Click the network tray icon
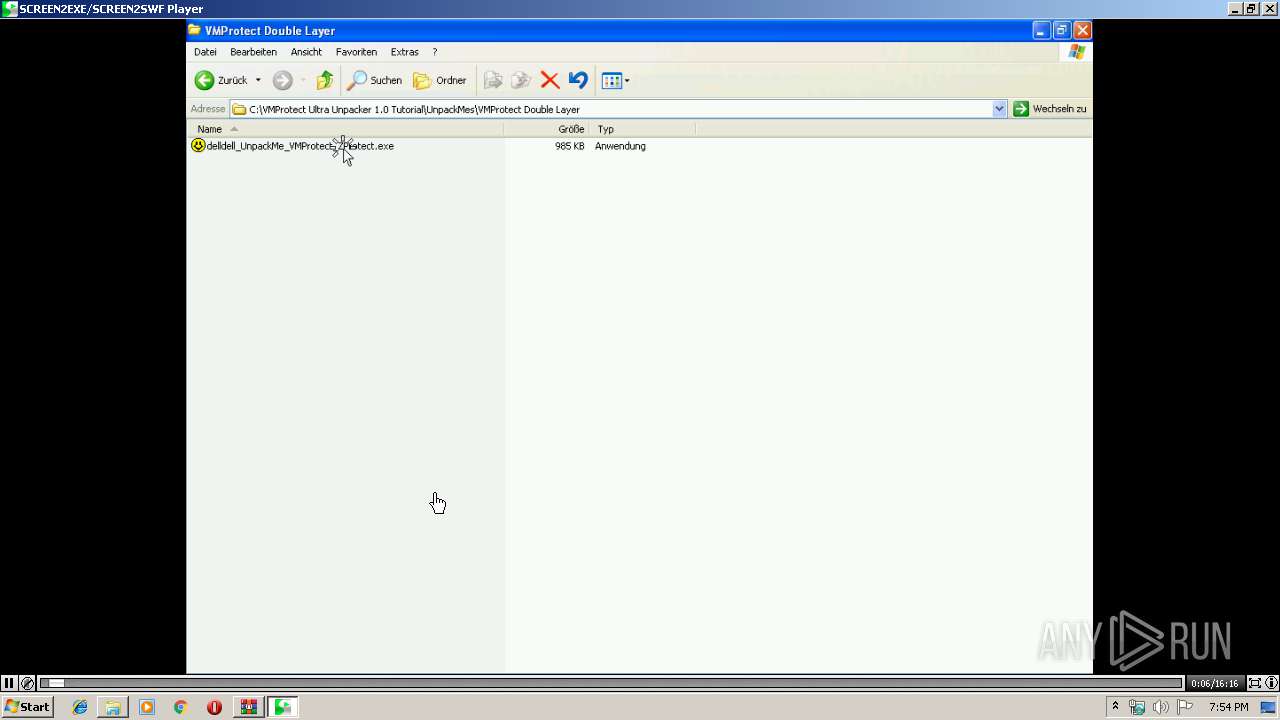This screenshot has height=720, width=1280. 1137,707
